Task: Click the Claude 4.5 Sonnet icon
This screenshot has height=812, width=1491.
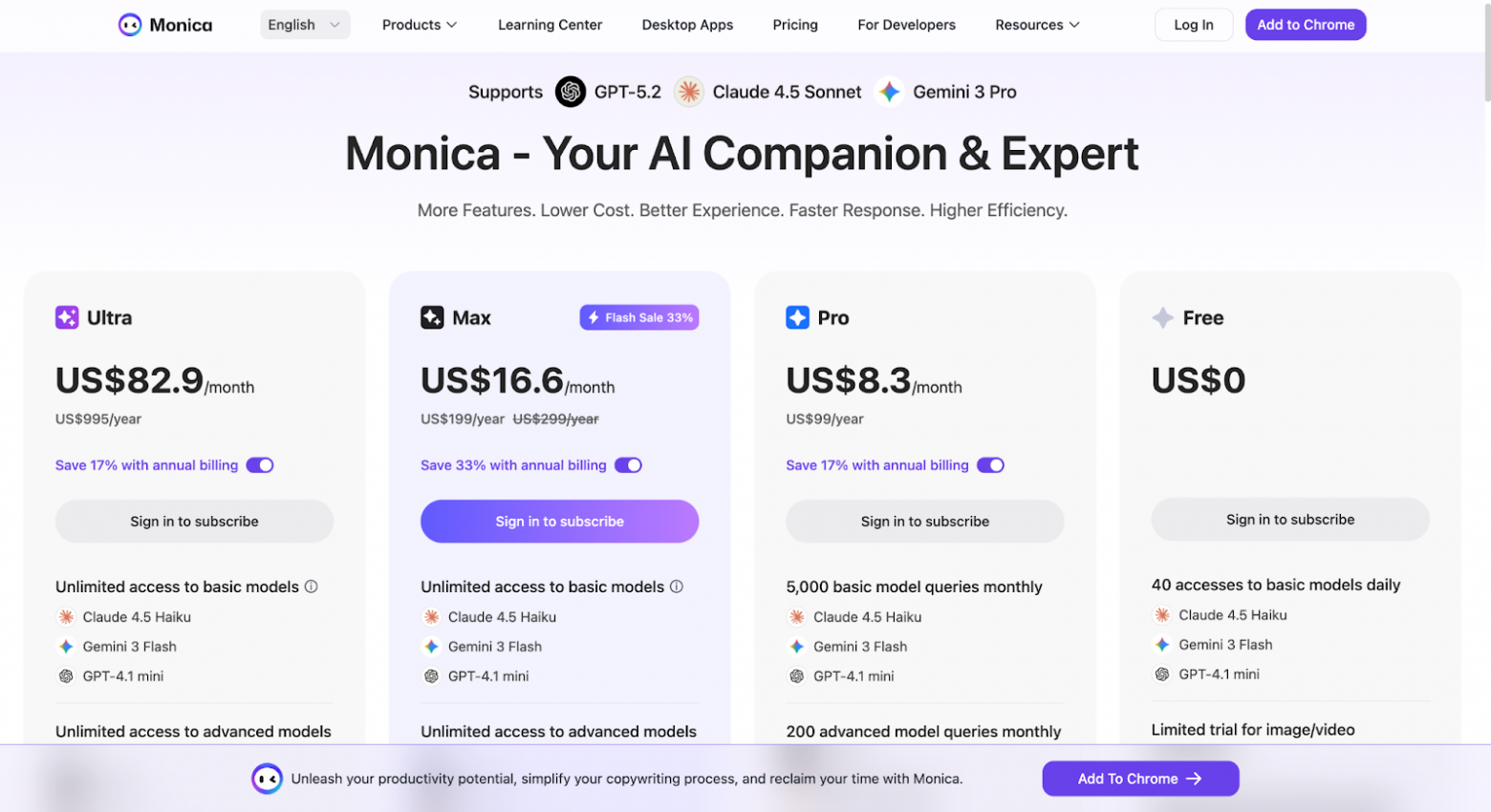Action: pyautogui.click(x=688, y=92)
